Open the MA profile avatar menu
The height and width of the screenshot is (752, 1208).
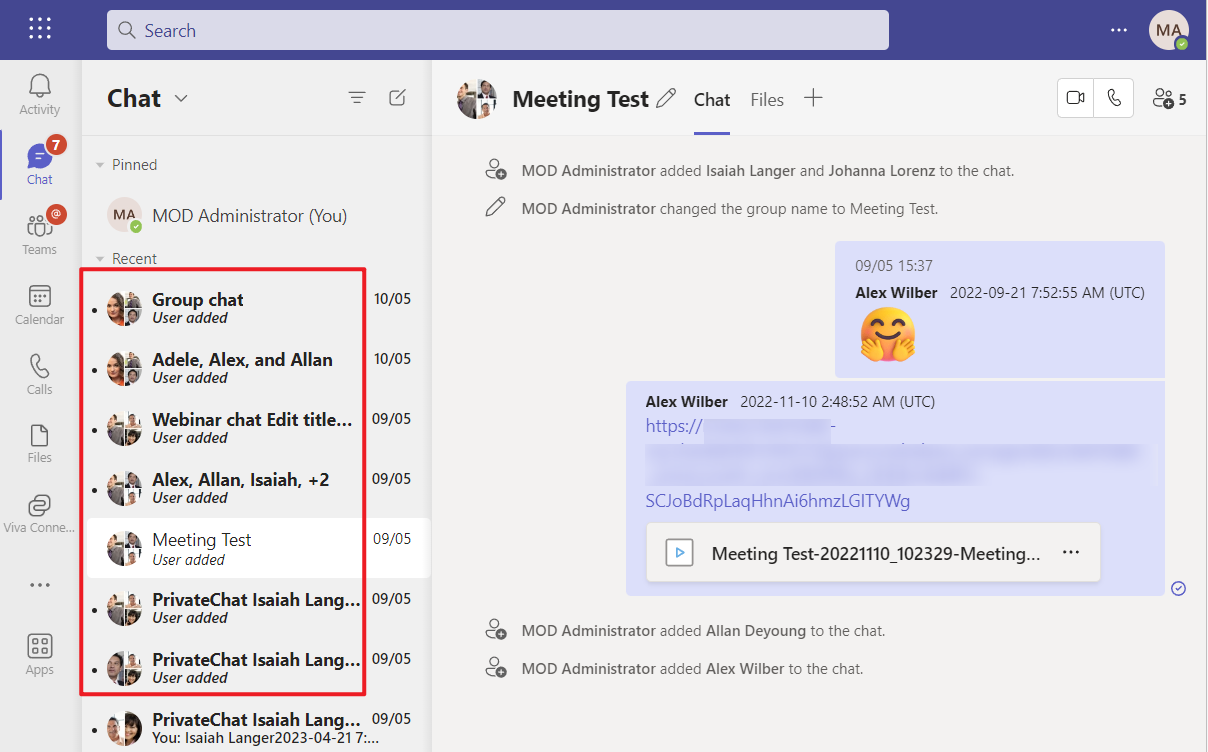(1168, 30)
